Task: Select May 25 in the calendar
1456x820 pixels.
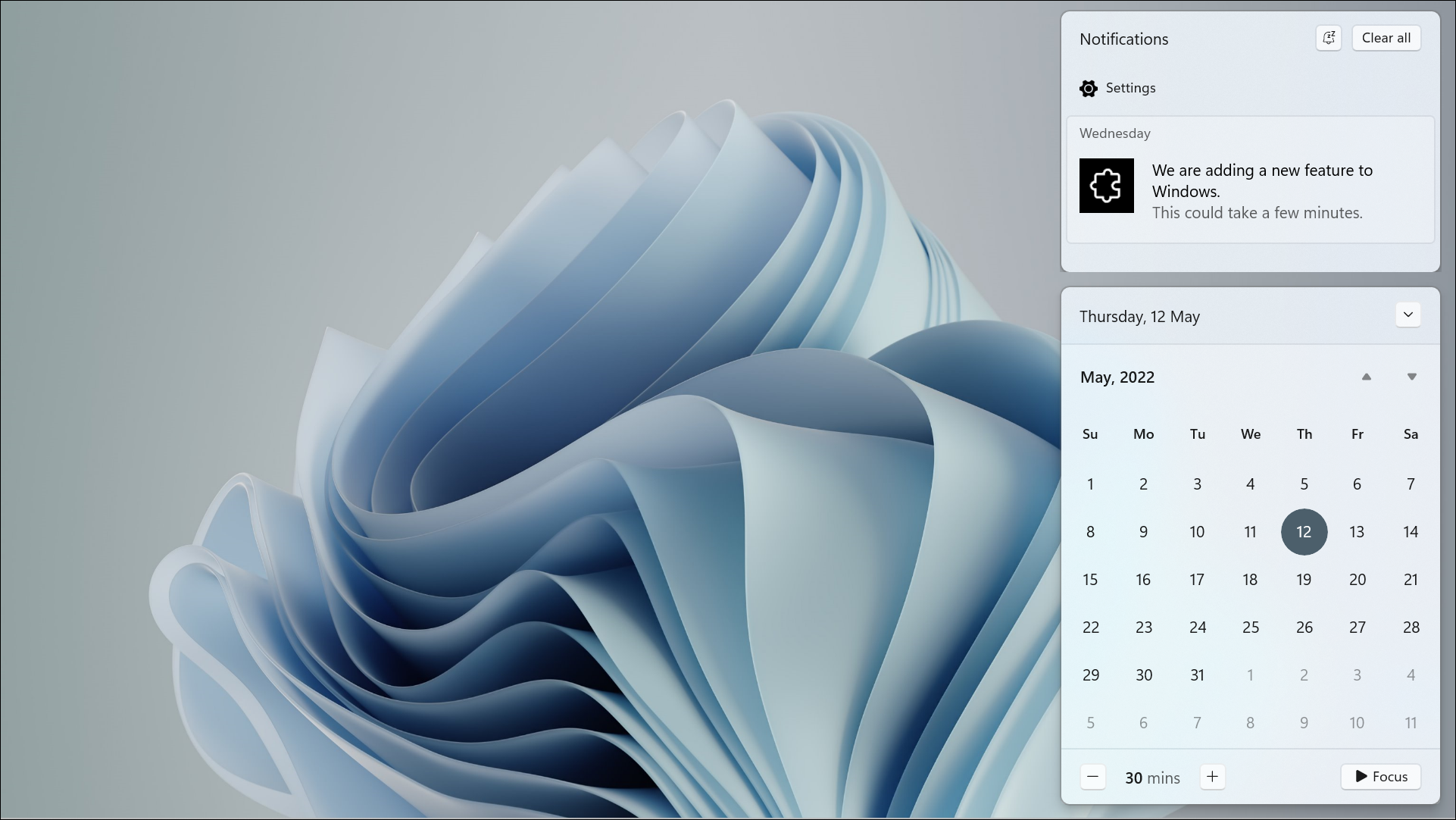Action: pyautogui.click(x=1250, y=628)
